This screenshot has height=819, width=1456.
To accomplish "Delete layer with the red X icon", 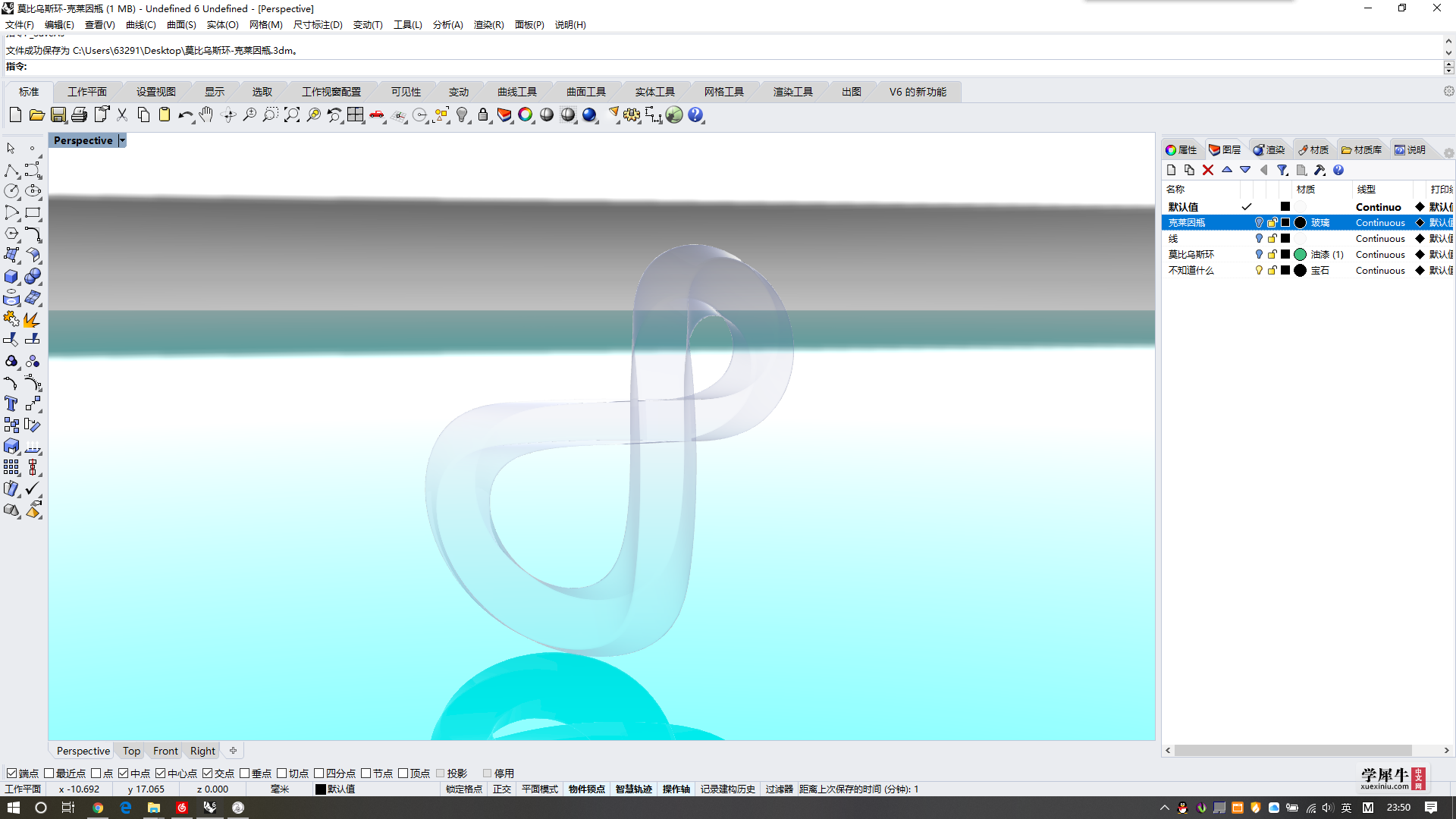I will 1208,170.
